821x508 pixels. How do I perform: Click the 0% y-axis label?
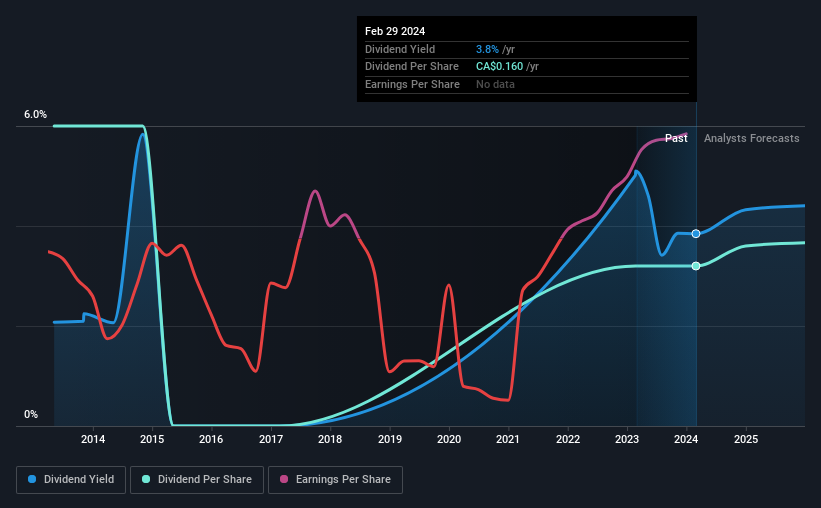pyautogui.click(x=31, y=414)
